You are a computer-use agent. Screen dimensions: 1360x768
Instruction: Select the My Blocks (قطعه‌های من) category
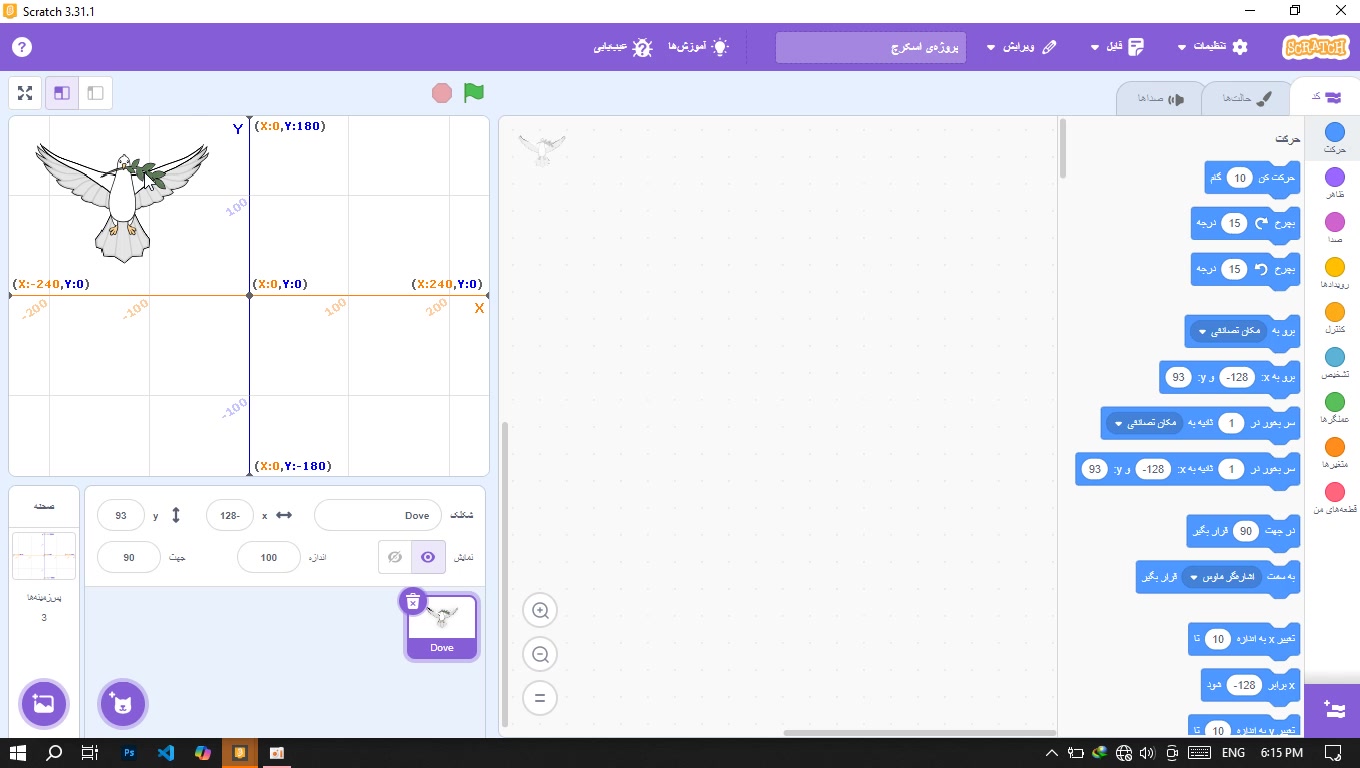(x=1334, y=499)
